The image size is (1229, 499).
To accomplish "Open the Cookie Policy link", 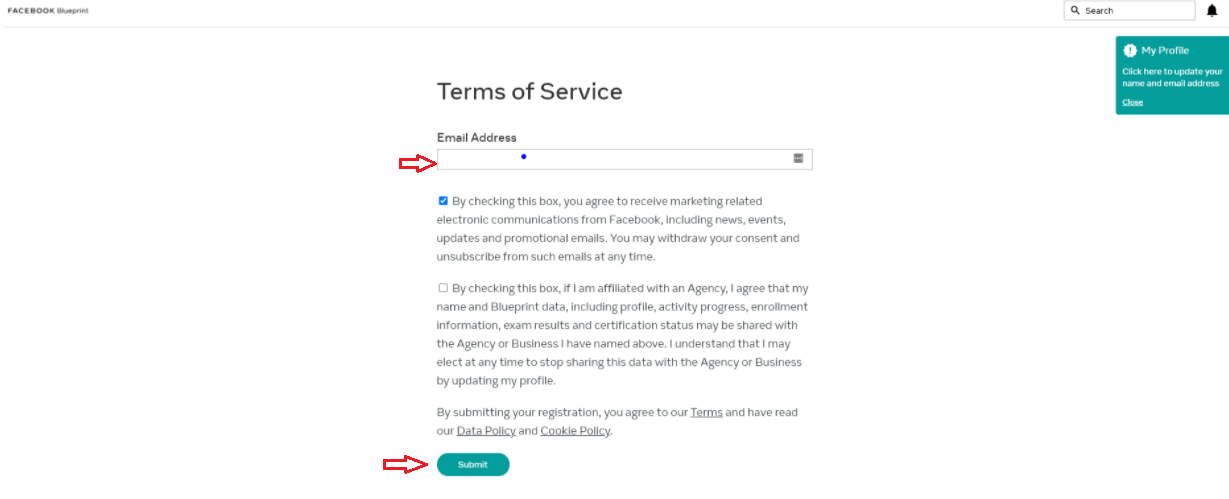I will pyautogui.click(x=575, y=431).
